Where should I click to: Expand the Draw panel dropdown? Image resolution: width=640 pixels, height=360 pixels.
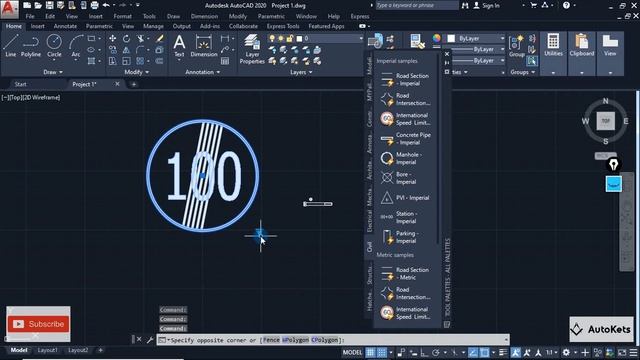click(x=53, y=72)
